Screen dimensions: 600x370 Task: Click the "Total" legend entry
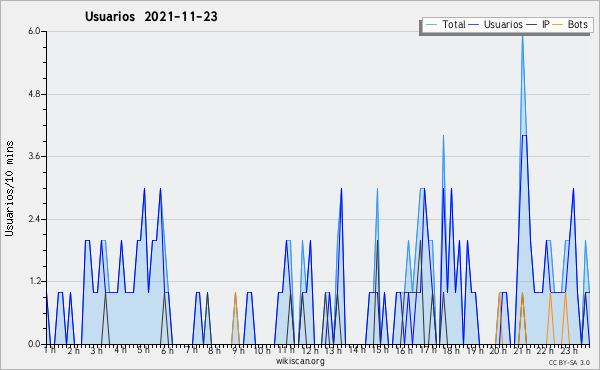pos(453,24)
